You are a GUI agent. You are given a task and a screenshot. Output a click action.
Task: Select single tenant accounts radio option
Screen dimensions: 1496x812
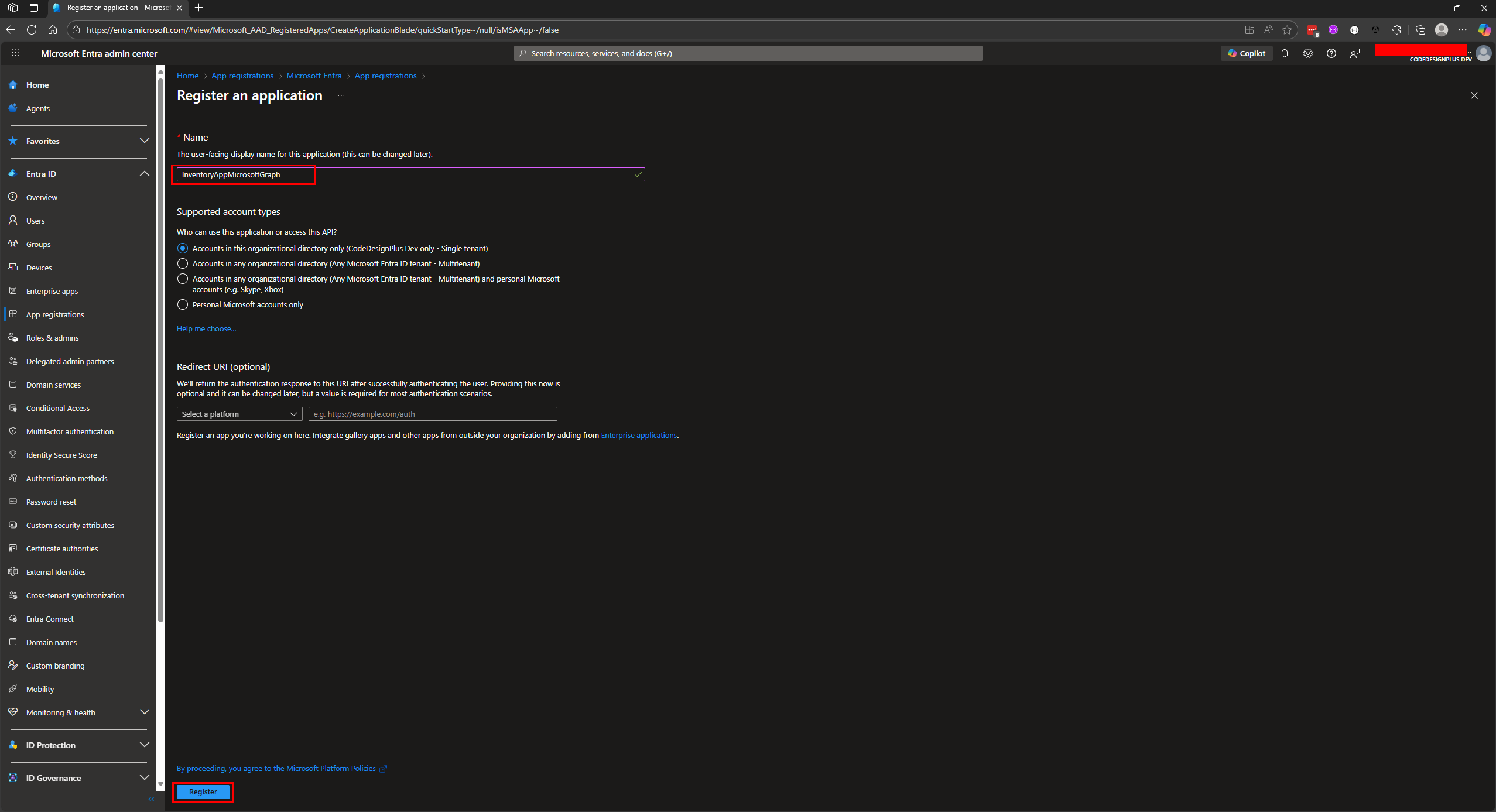pyautogui.click(x=183, y=248)
